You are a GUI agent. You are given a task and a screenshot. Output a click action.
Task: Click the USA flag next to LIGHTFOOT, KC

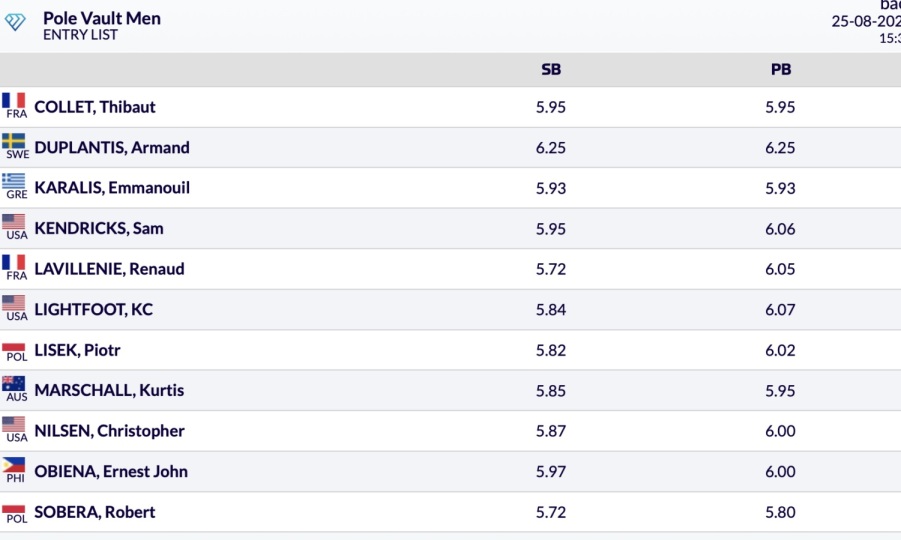point(14,303)
